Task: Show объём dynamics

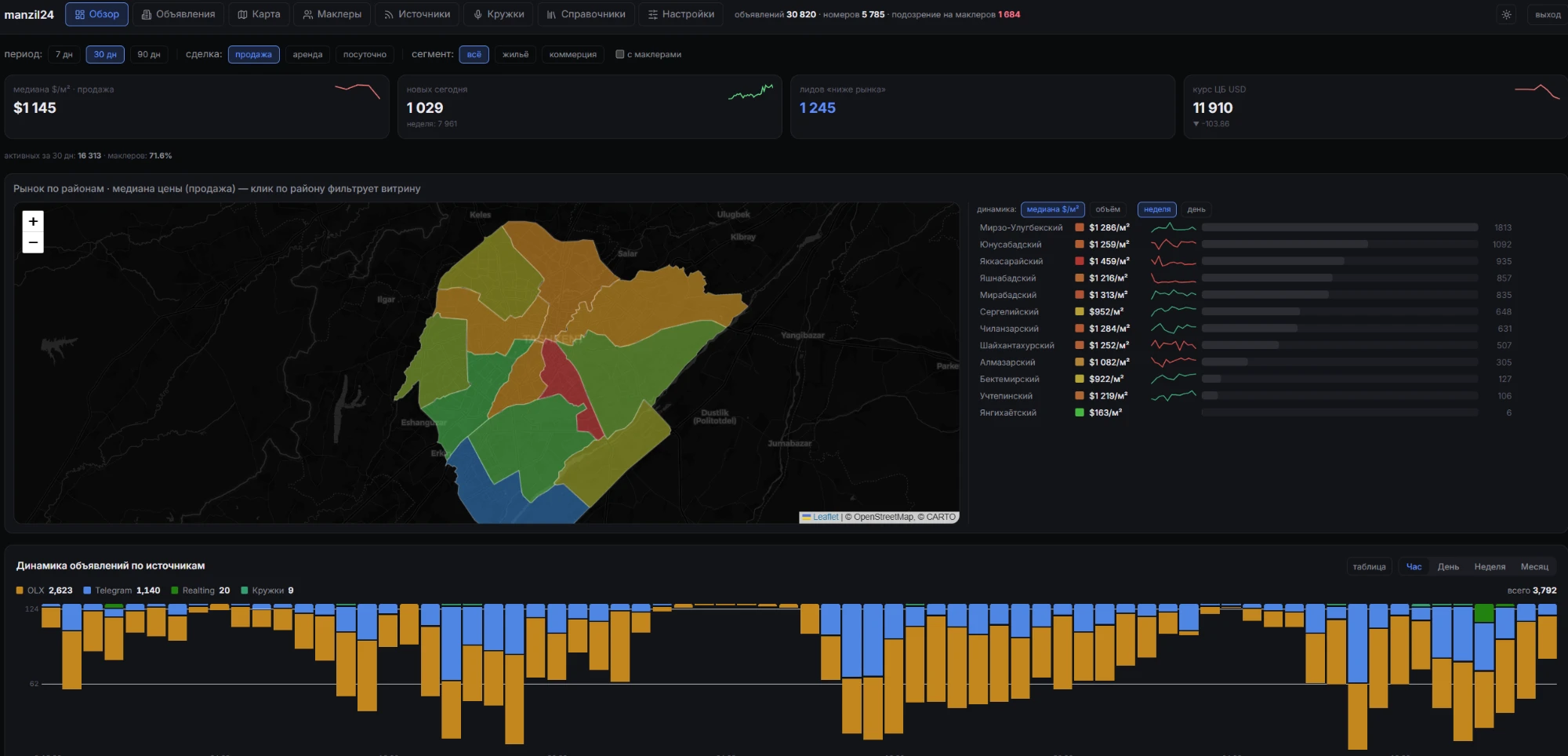Action: [1108, 209]
